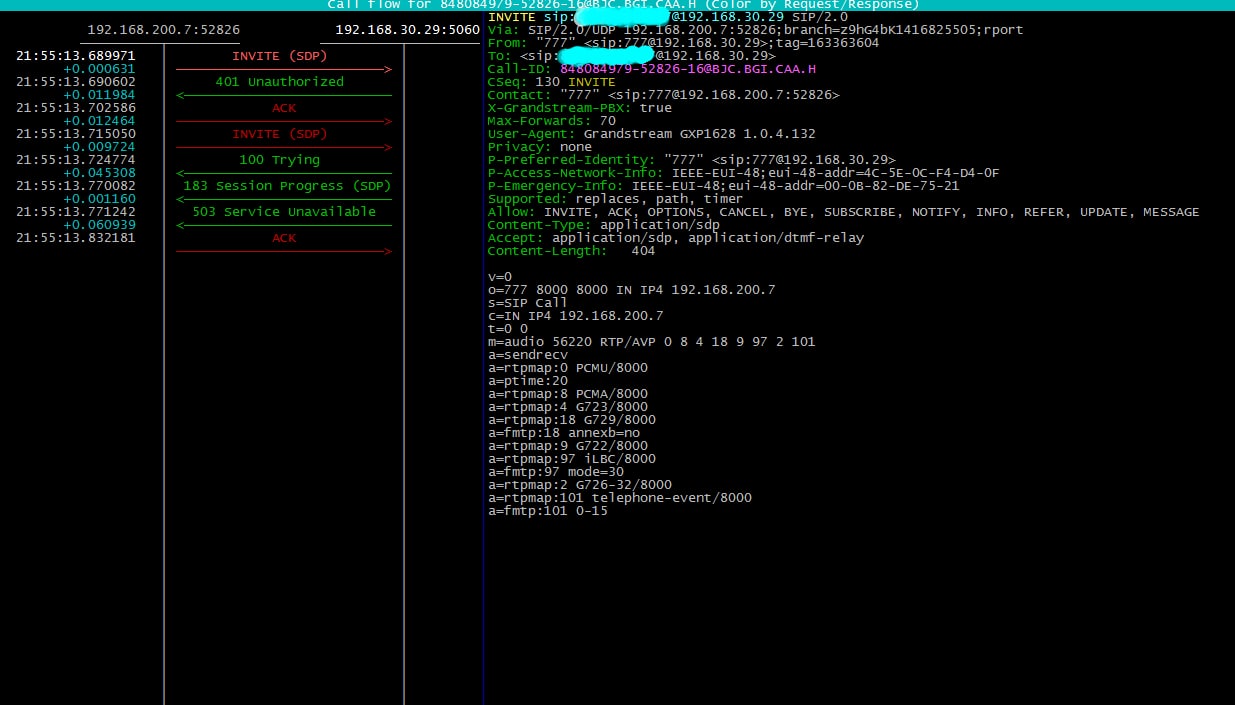The image size is (1235, 705).
Task: Click the +0.012464 time delta
Action: (100, 121)
